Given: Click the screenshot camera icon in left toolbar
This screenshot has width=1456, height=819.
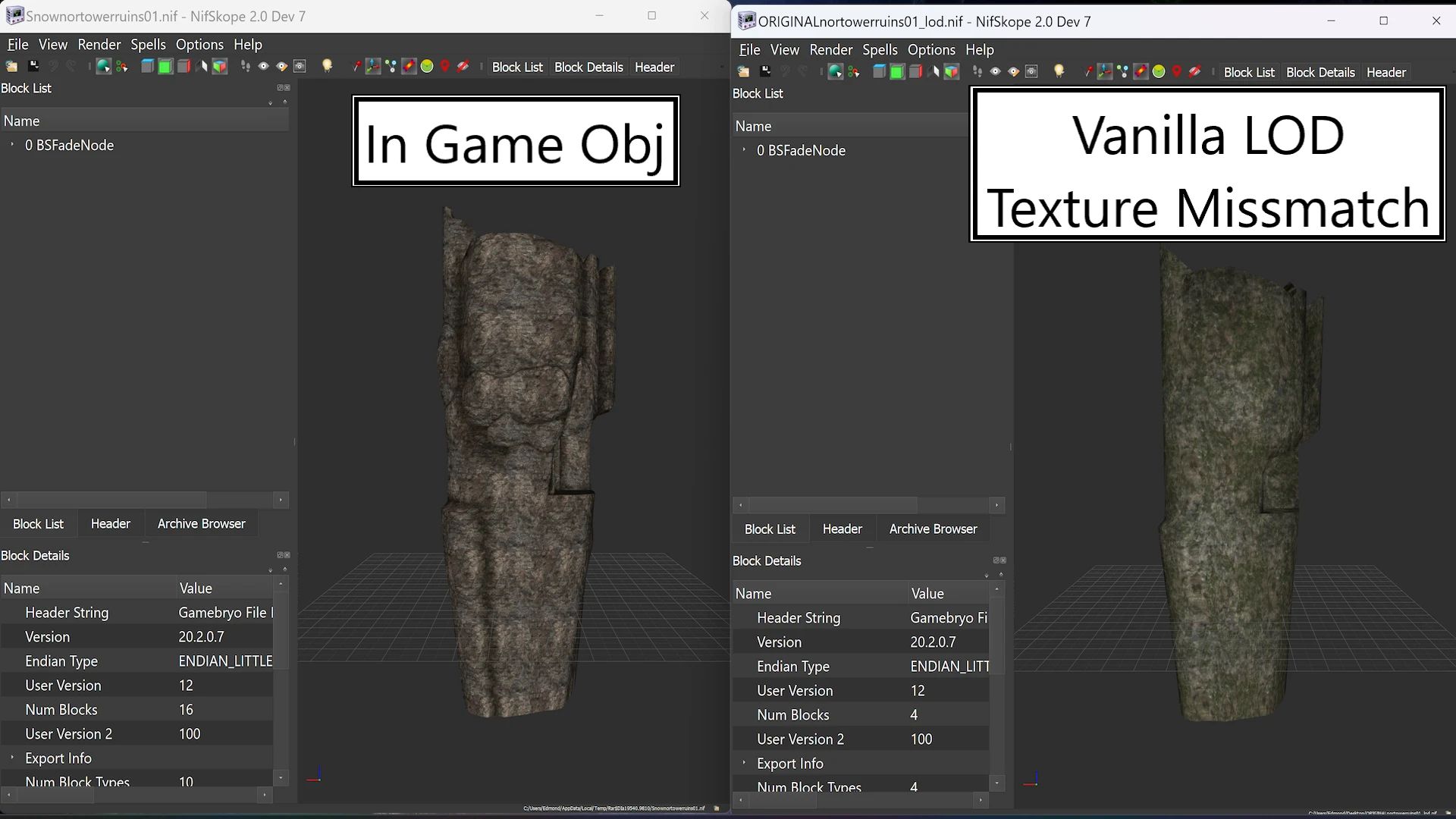Looking at the screenshot, I should (300, 66).
